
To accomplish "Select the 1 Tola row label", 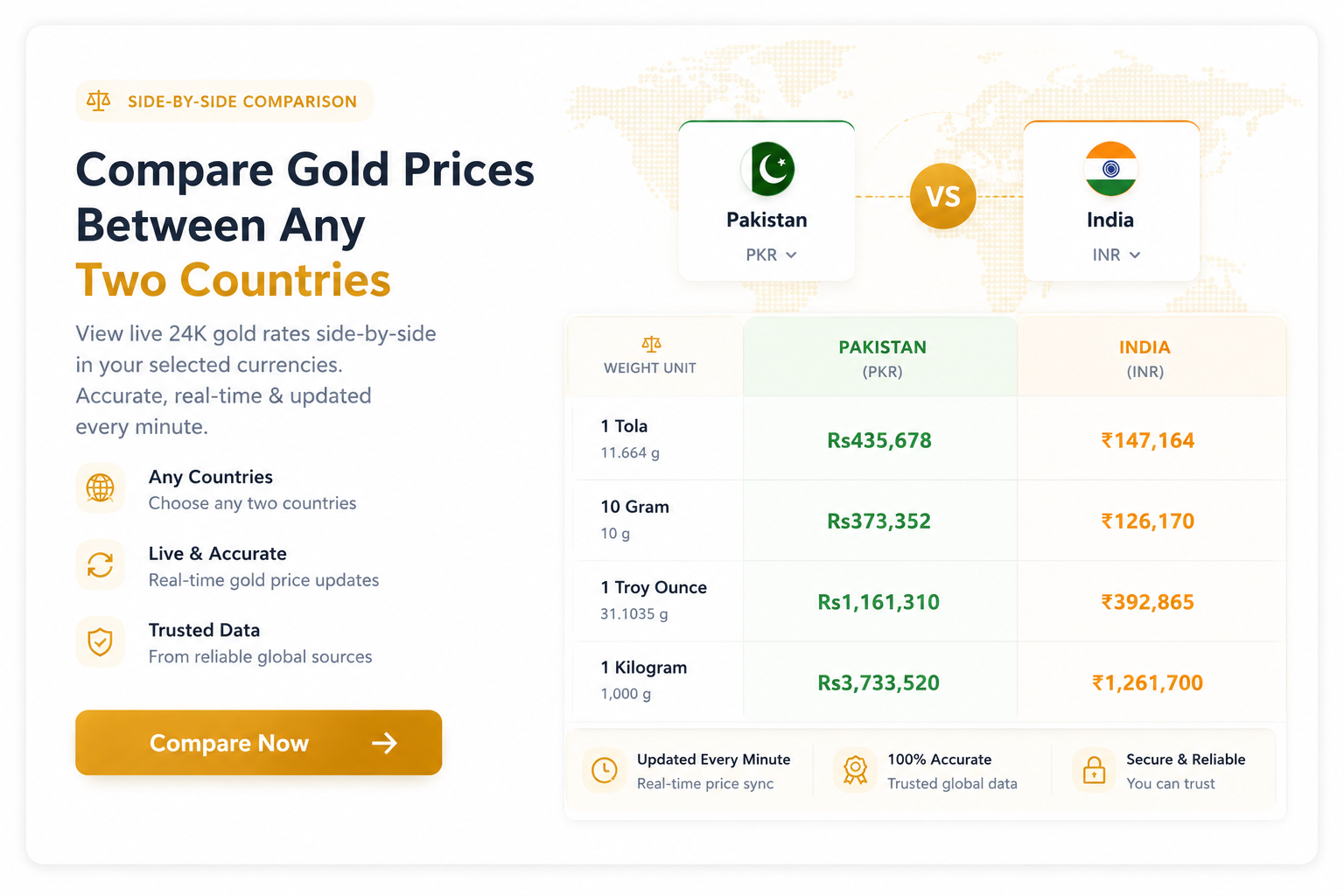I will click(624, 426).
